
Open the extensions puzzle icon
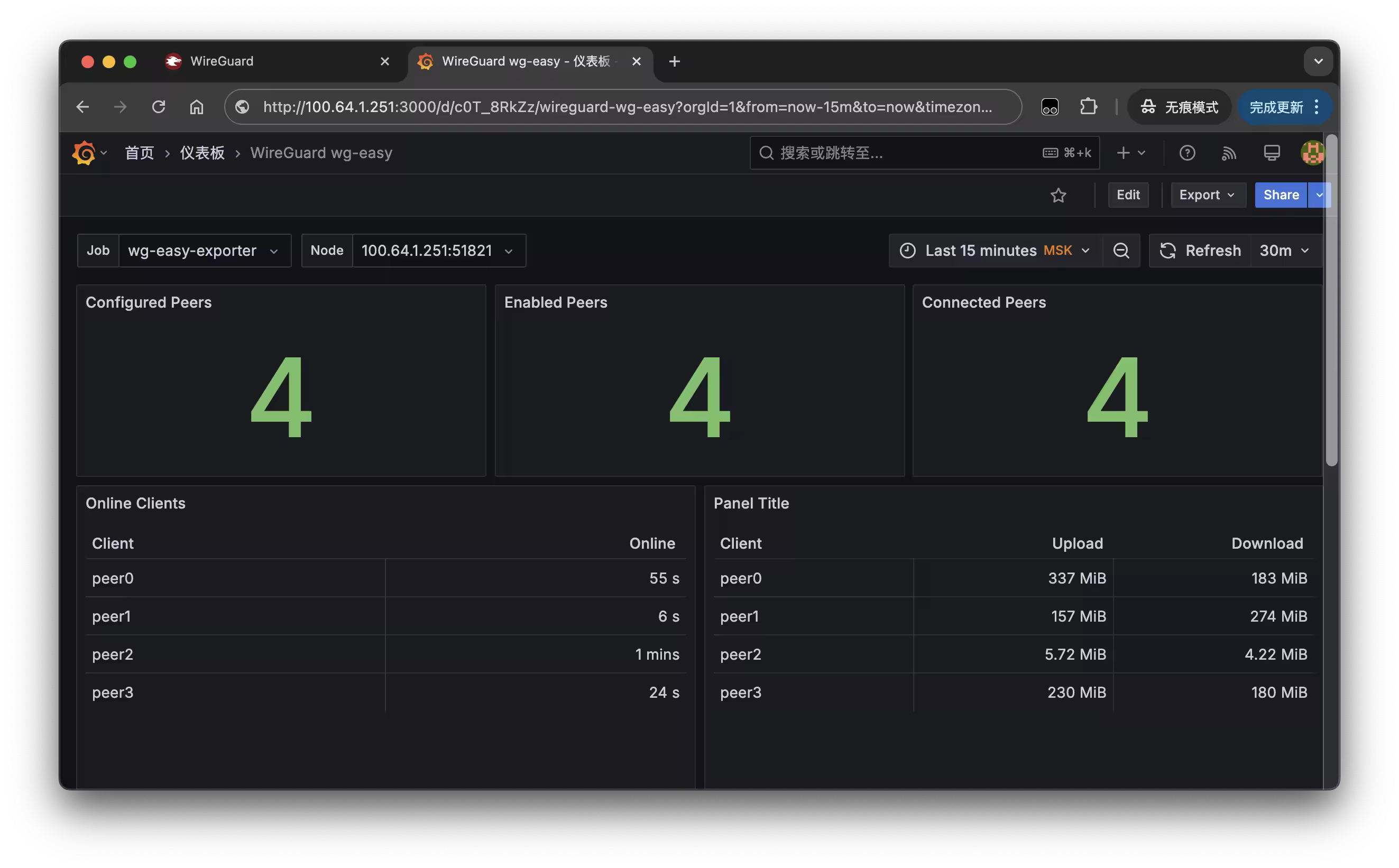pyautogui.click(x=1088, y=107)
